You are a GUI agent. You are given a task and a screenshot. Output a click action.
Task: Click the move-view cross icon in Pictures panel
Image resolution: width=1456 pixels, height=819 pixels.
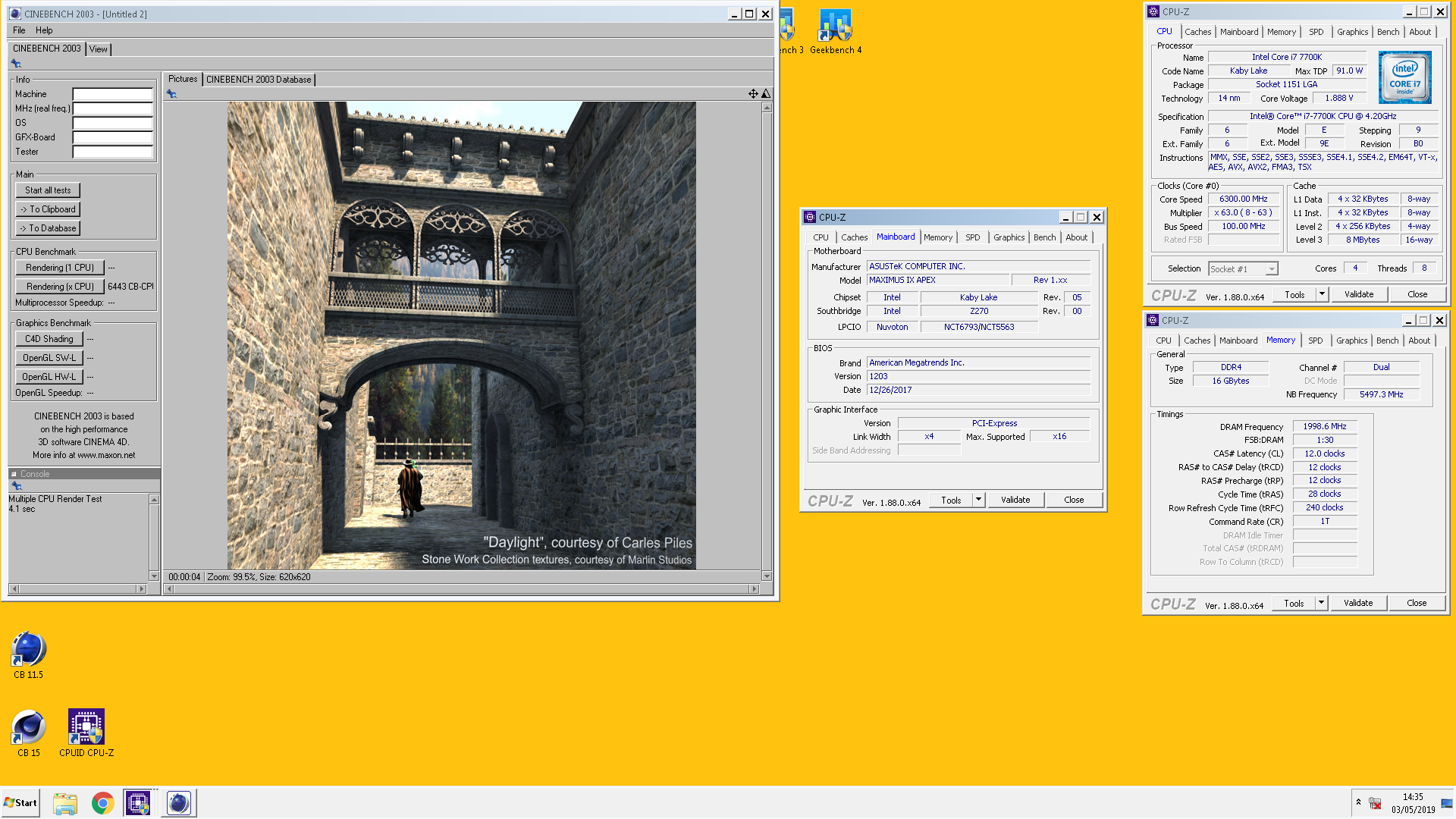[x=753, y=94]
